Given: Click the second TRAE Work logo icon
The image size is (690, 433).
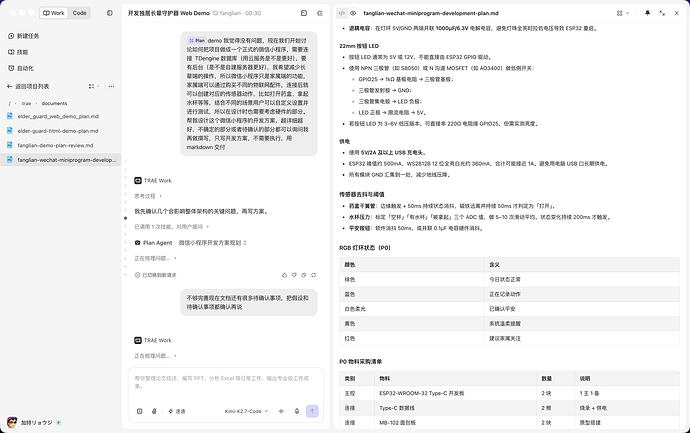Looking at the screenshot, I should click(x=138, y=340).
